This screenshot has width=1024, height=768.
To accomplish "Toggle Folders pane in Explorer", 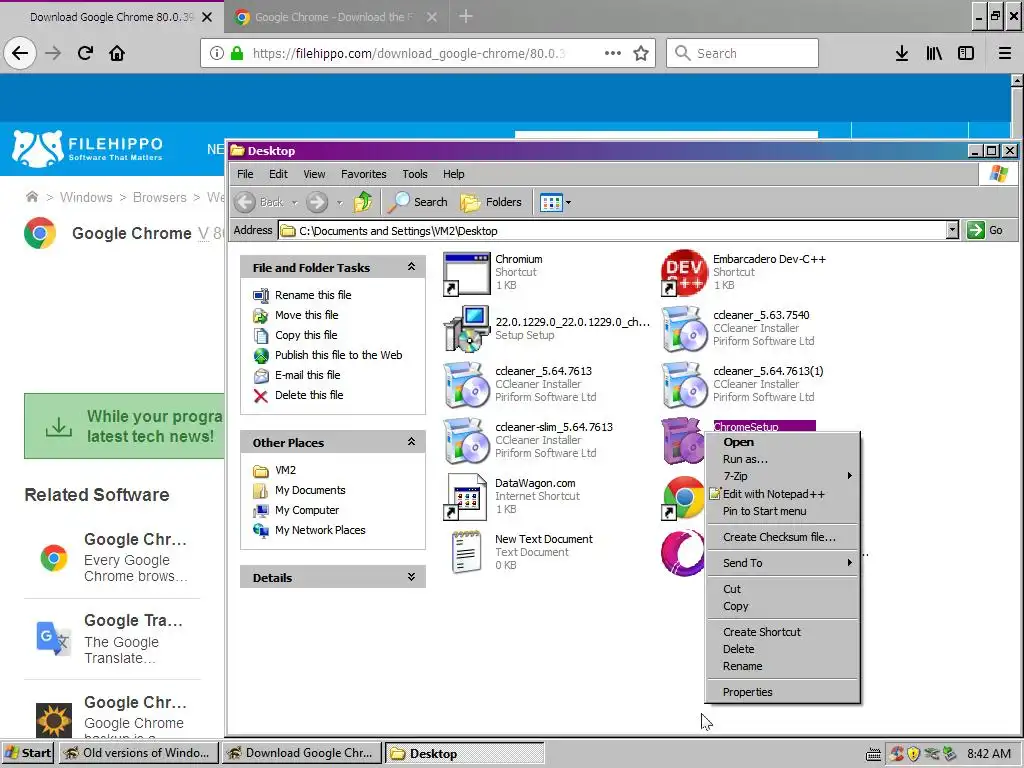I will tap(490, 202).
